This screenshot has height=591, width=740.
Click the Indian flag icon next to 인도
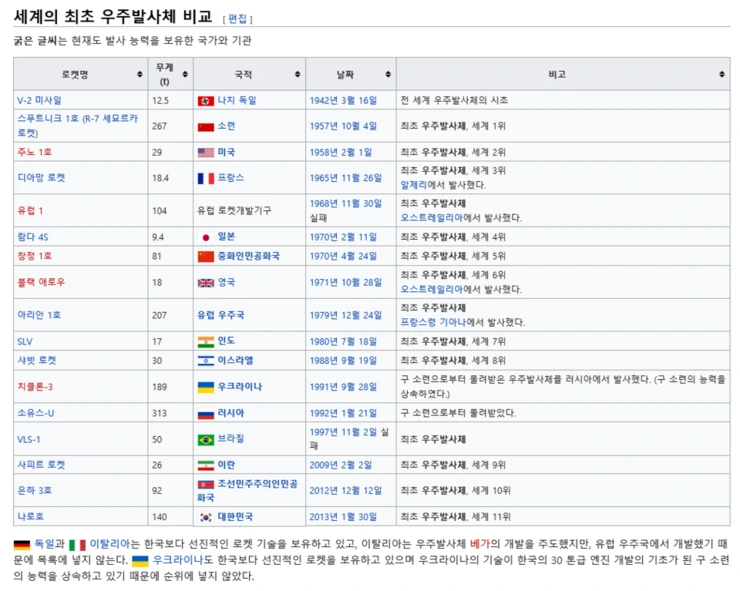206,341
